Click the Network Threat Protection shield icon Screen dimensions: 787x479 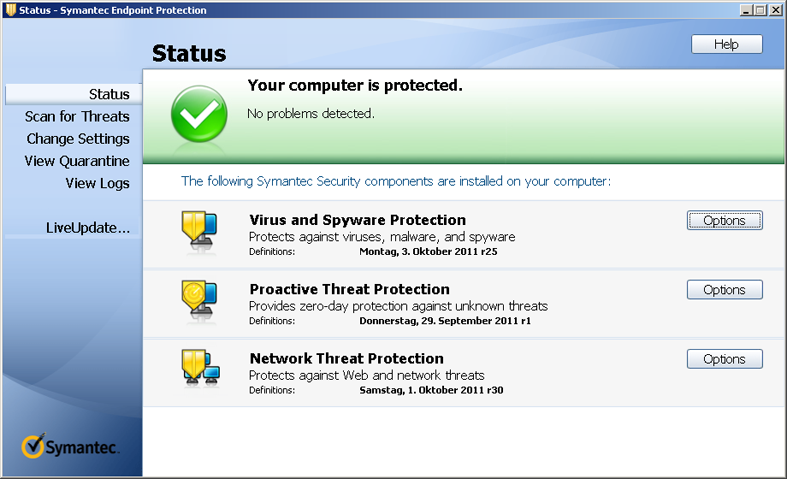pyautogui.click(x=199, y=368)
